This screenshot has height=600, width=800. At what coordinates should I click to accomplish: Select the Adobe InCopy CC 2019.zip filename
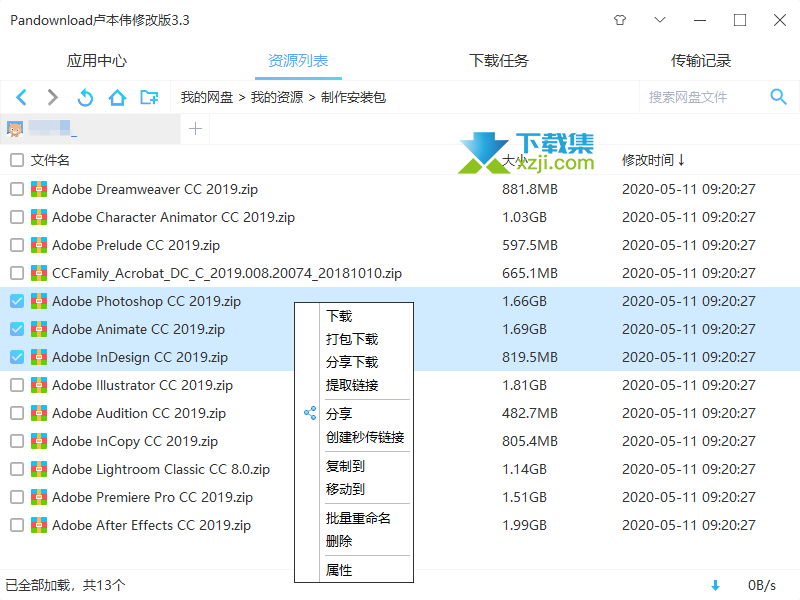pos(135,441)
